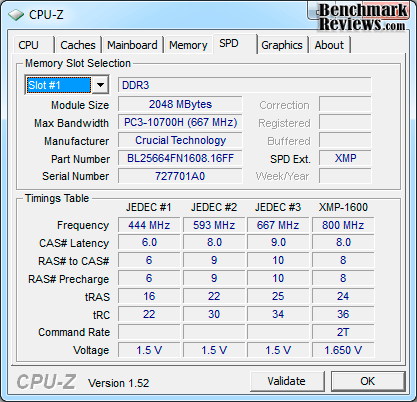Switch to the CPU tab
This screenshot has height=402, width=417.
click(x=34, y=45)
